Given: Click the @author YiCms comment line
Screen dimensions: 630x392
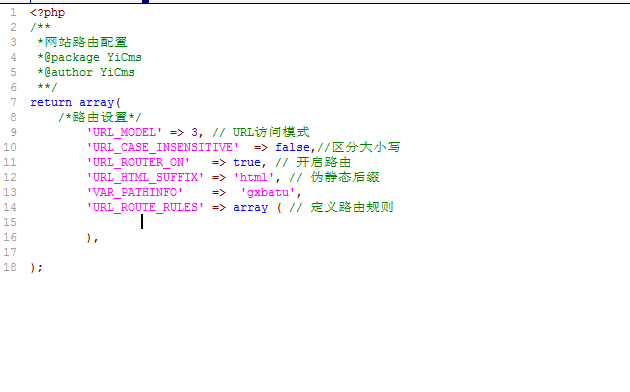Looking at the screenshot, I should click(86, 72).
